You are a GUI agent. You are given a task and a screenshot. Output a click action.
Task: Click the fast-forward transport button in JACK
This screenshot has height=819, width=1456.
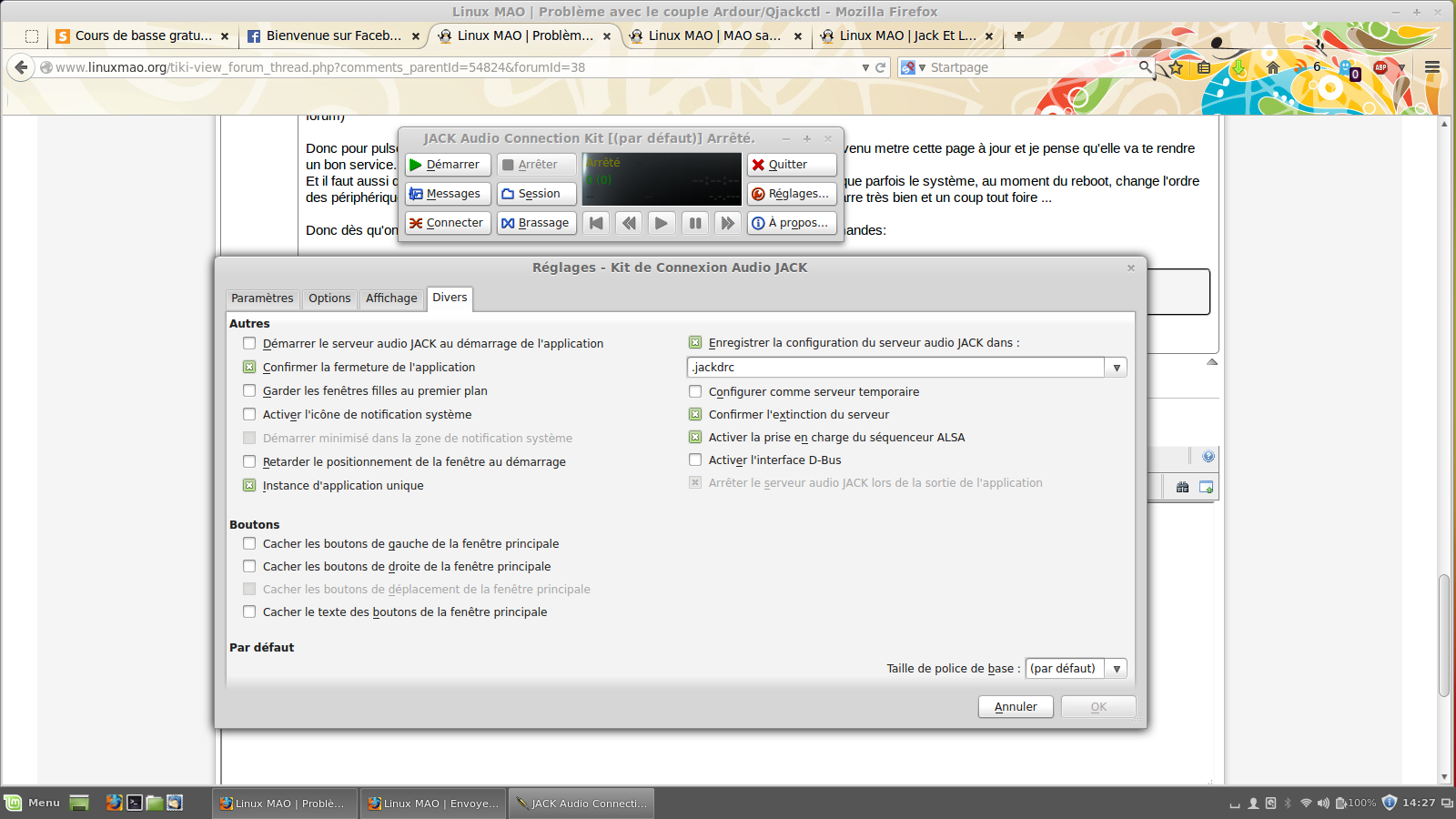tap(727, 223)
